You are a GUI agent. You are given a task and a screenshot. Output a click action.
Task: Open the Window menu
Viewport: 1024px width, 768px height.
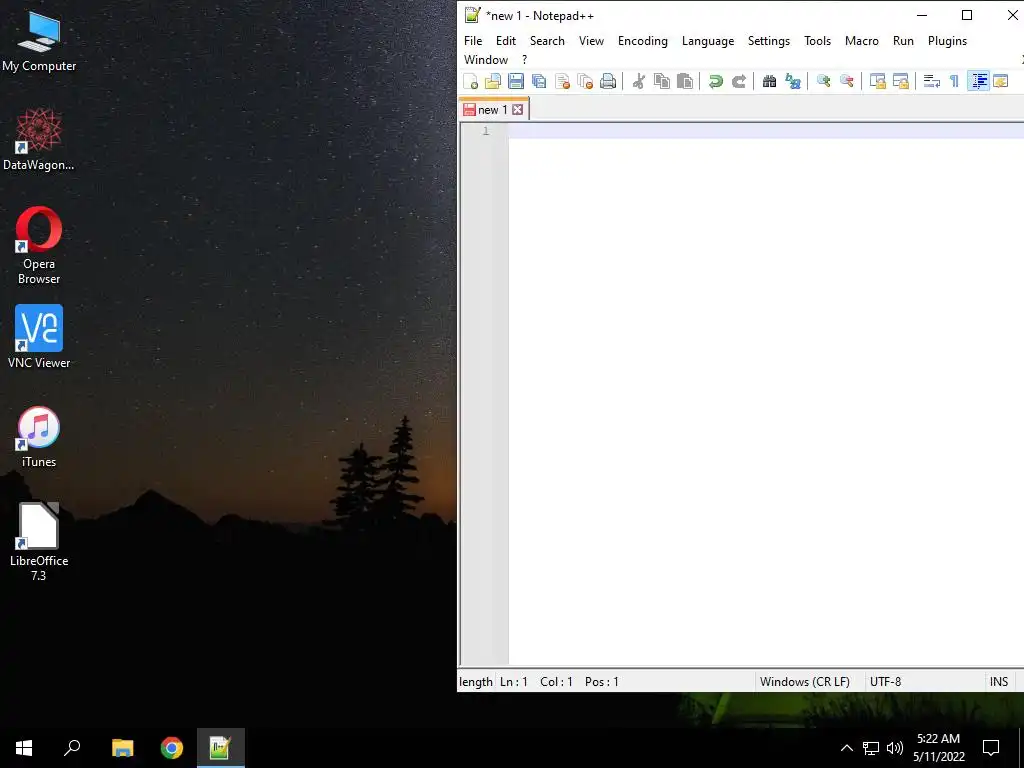pos(486,59)
